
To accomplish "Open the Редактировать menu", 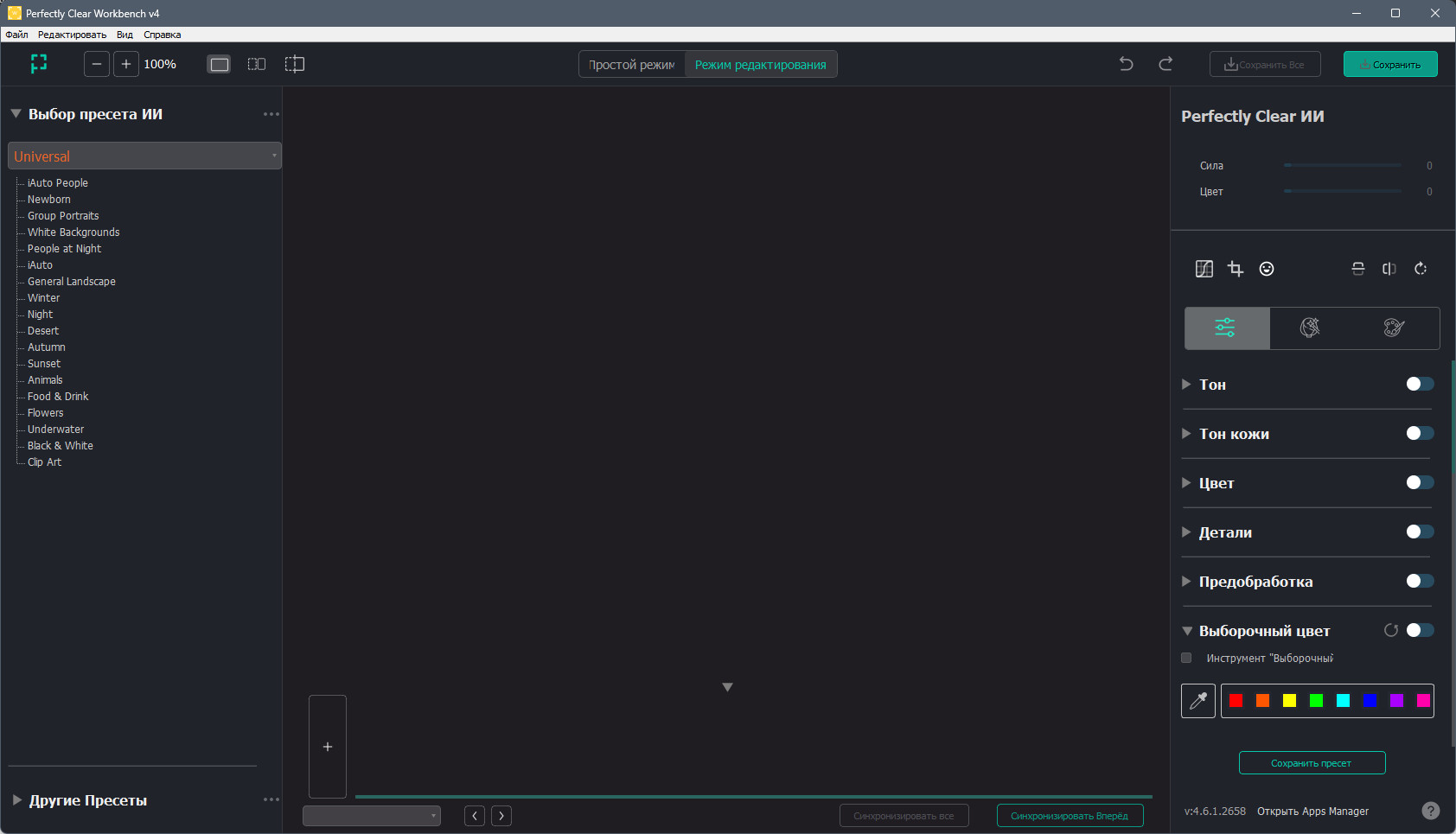I will click(x=72, y=35).
